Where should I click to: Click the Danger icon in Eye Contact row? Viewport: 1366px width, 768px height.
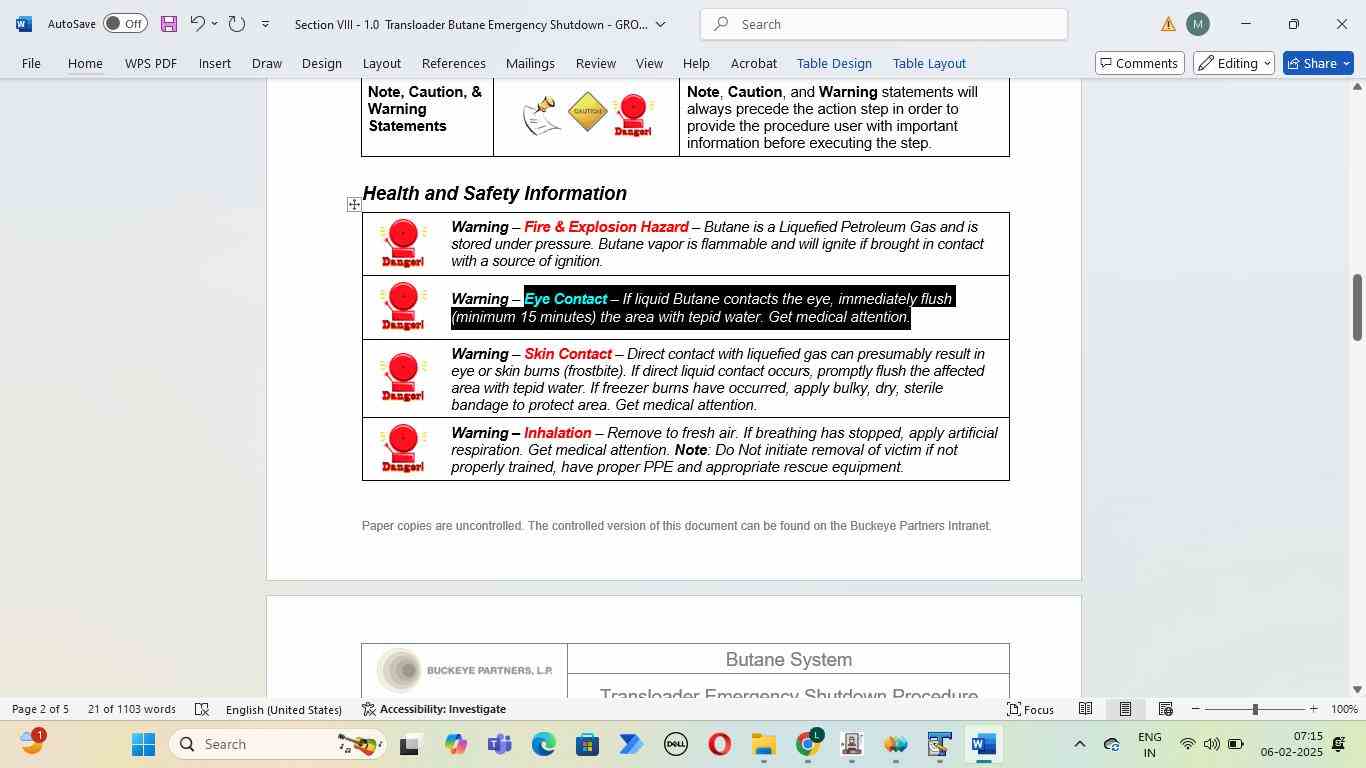[403, 307]
